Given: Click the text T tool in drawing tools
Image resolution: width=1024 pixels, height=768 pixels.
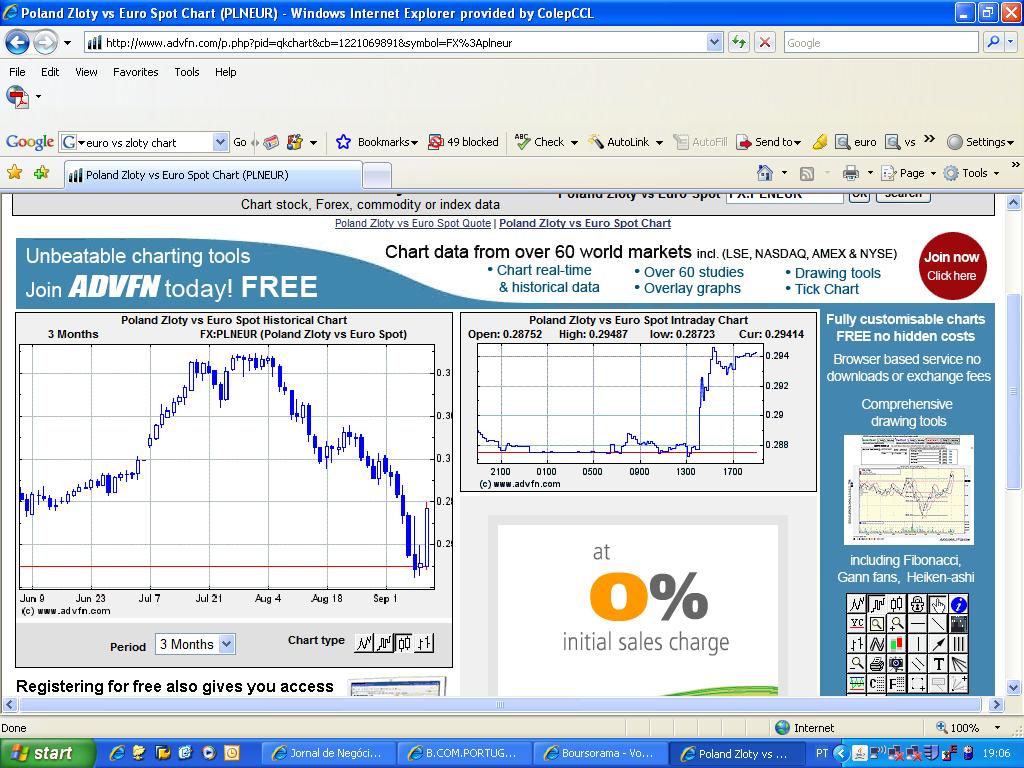Looking at the screenshot, I should point(938,664).
